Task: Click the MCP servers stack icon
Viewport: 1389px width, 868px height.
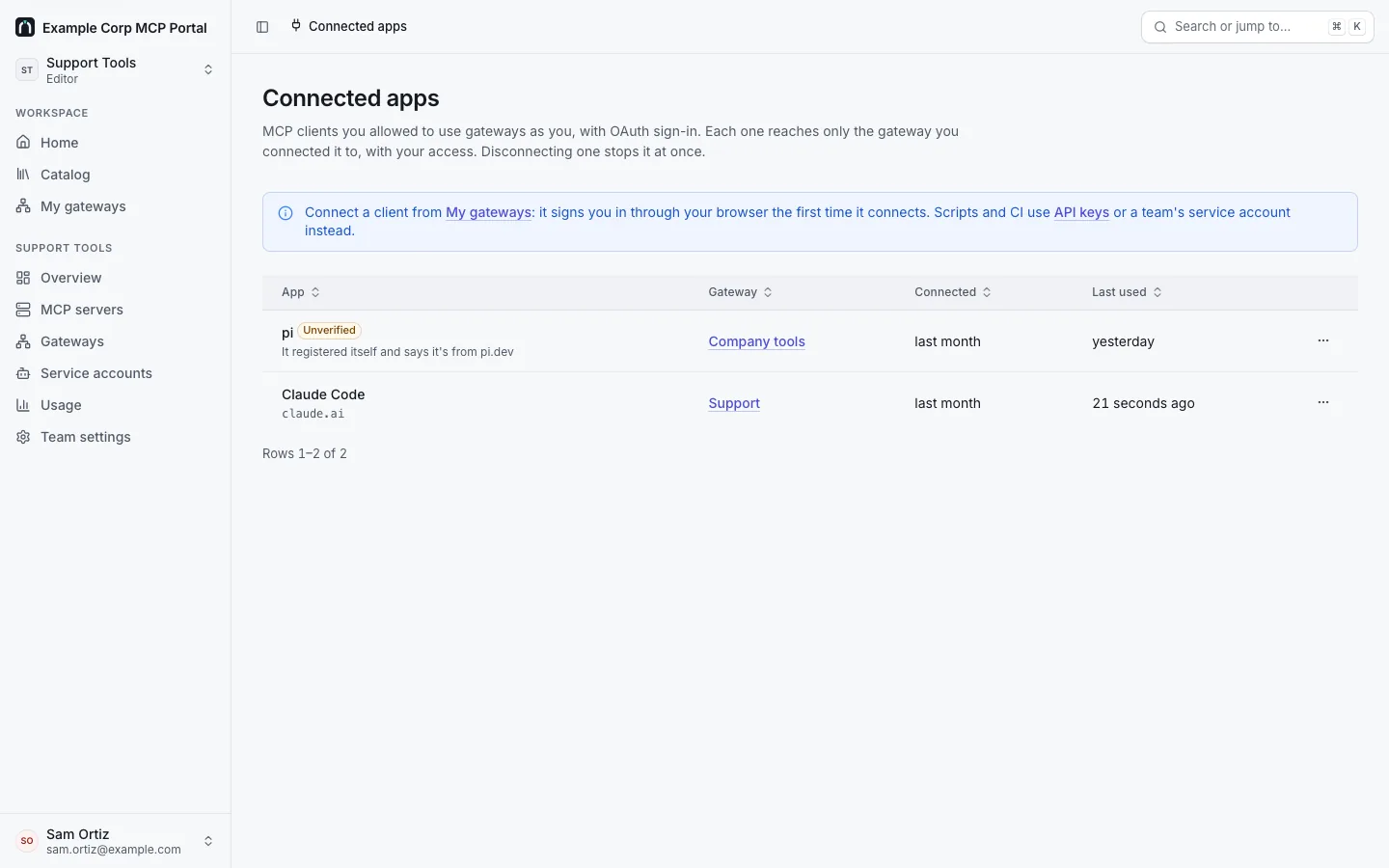Action: click(x=23, y=310)
